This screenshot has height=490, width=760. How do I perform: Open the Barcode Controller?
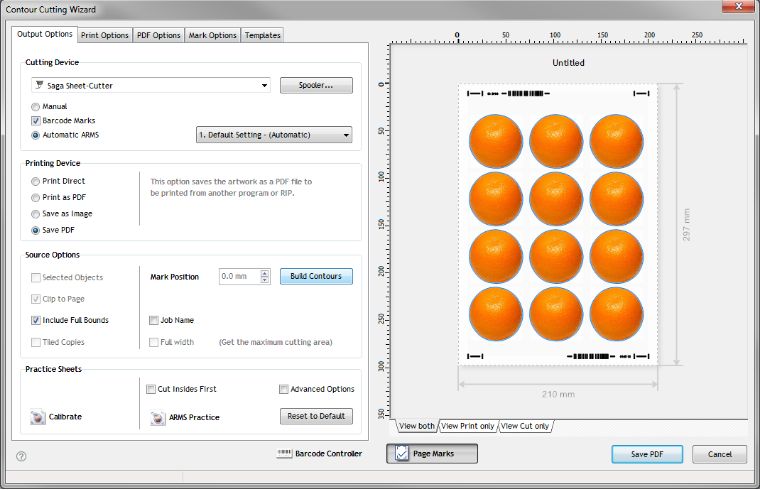[x=284, y=454]
